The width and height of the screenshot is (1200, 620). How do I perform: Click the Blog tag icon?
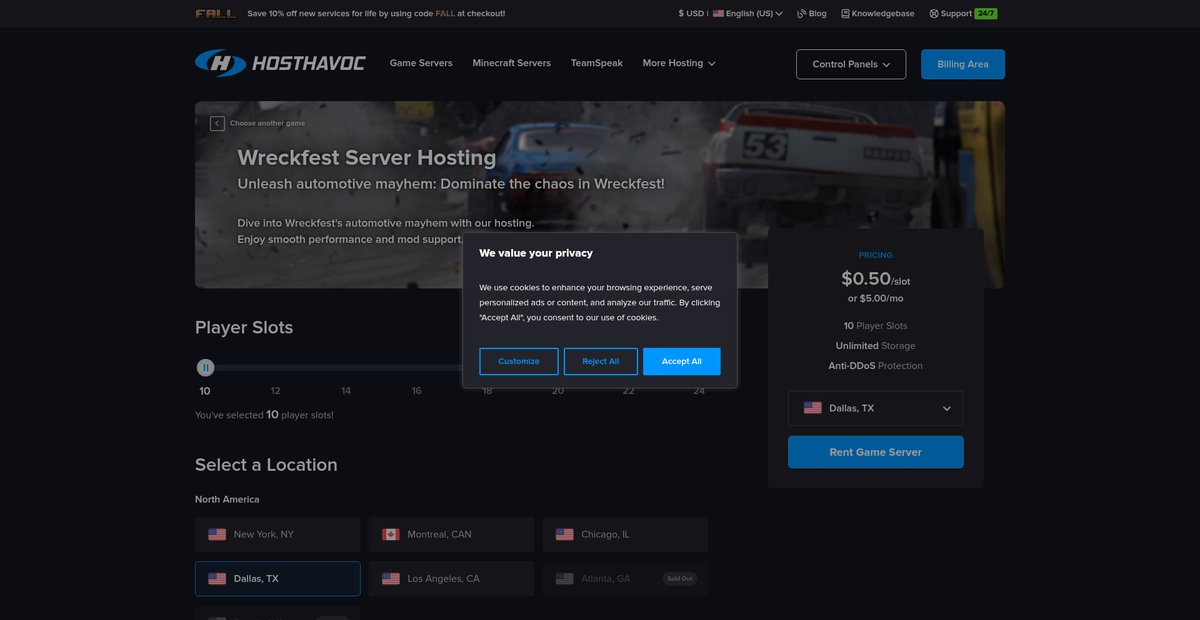pos(801,14)
